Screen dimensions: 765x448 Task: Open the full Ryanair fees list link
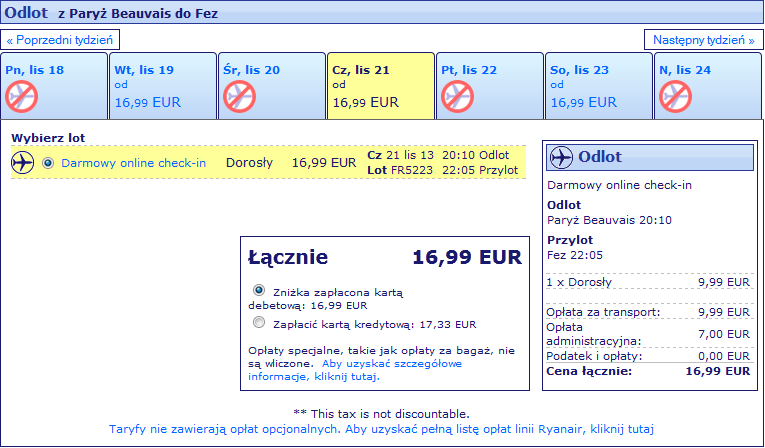pyautogui.click(x=381, y=429)
